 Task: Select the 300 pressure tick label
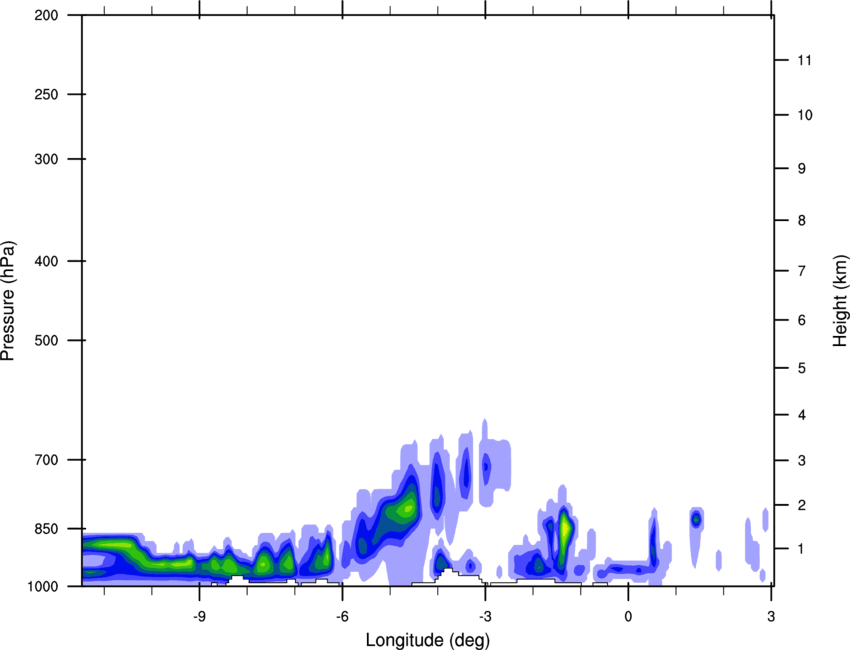click(46, 159)
